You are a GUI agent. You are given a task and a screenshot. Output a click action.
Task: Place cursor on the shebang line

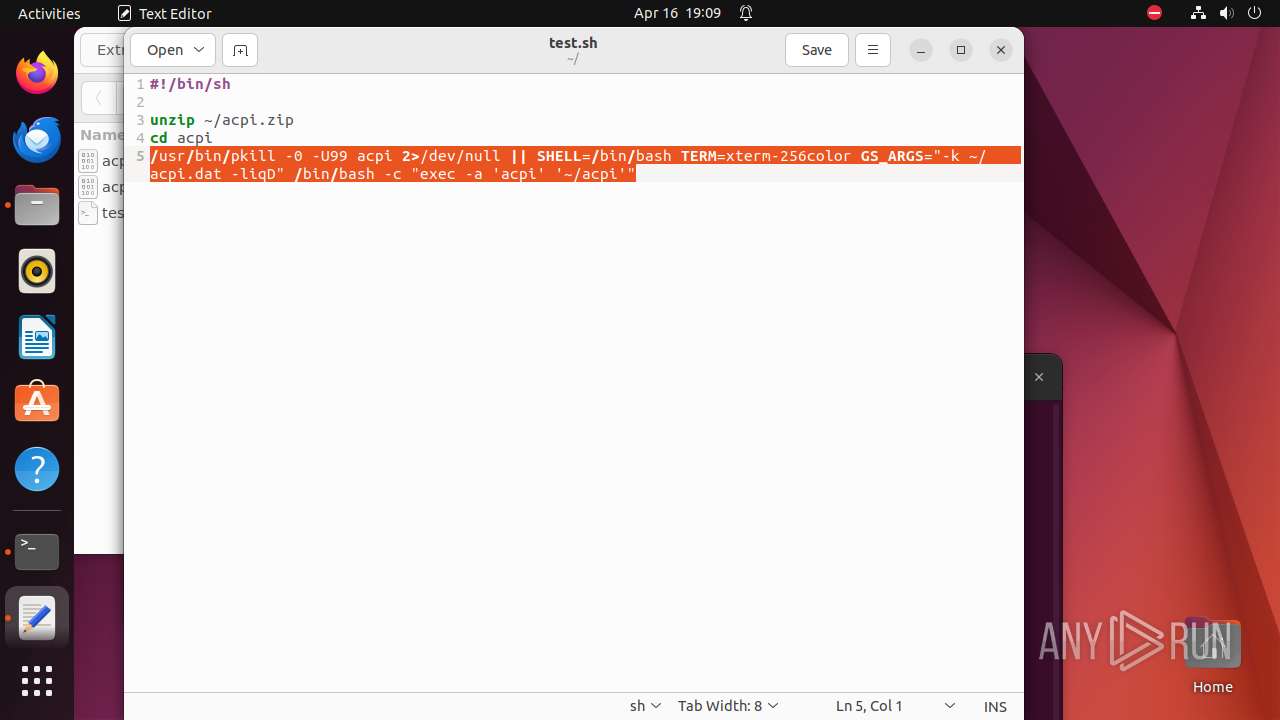[x=190, y=84]
